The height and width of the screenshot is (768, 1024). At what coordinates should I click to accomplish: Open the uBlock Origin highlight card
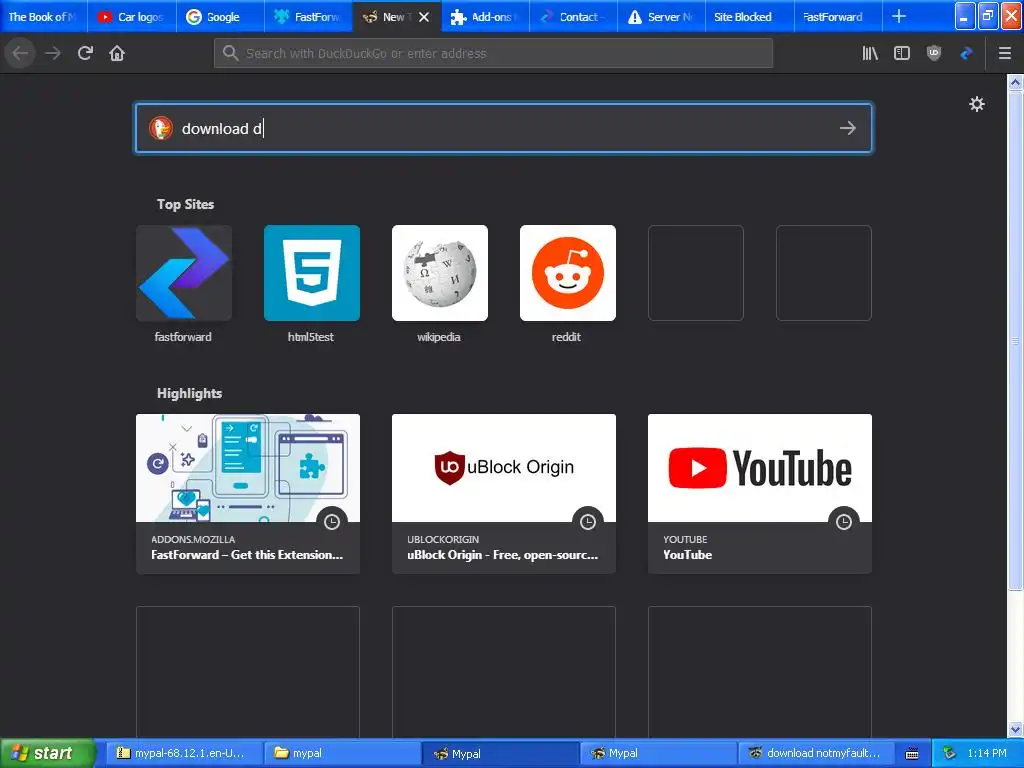pos(504,494)
